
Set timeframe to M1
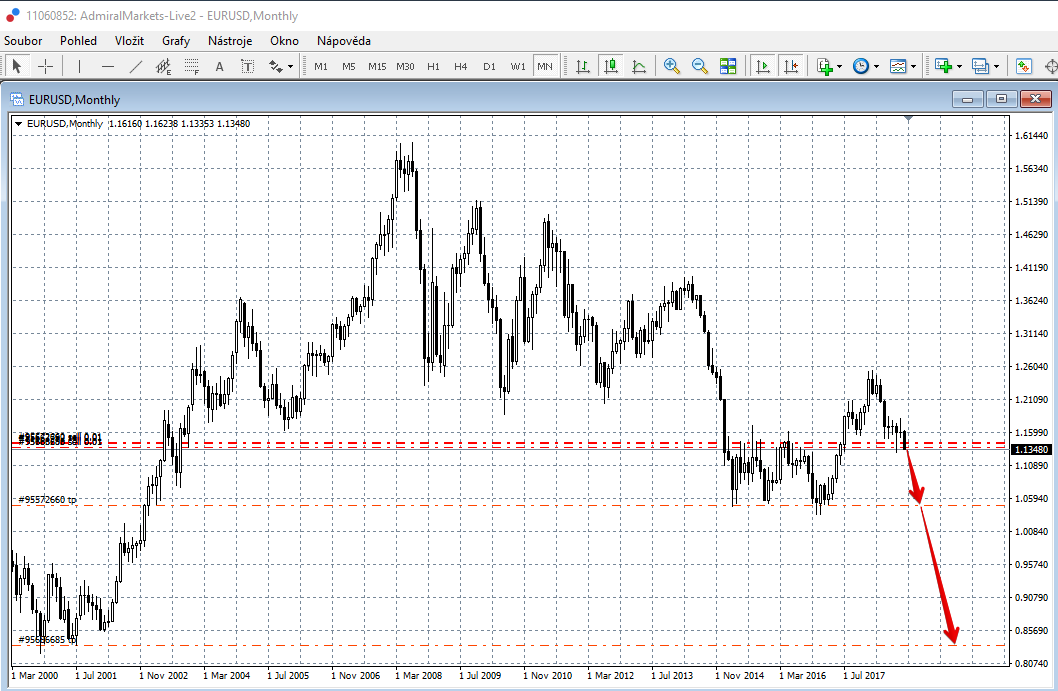pos(321,66)
